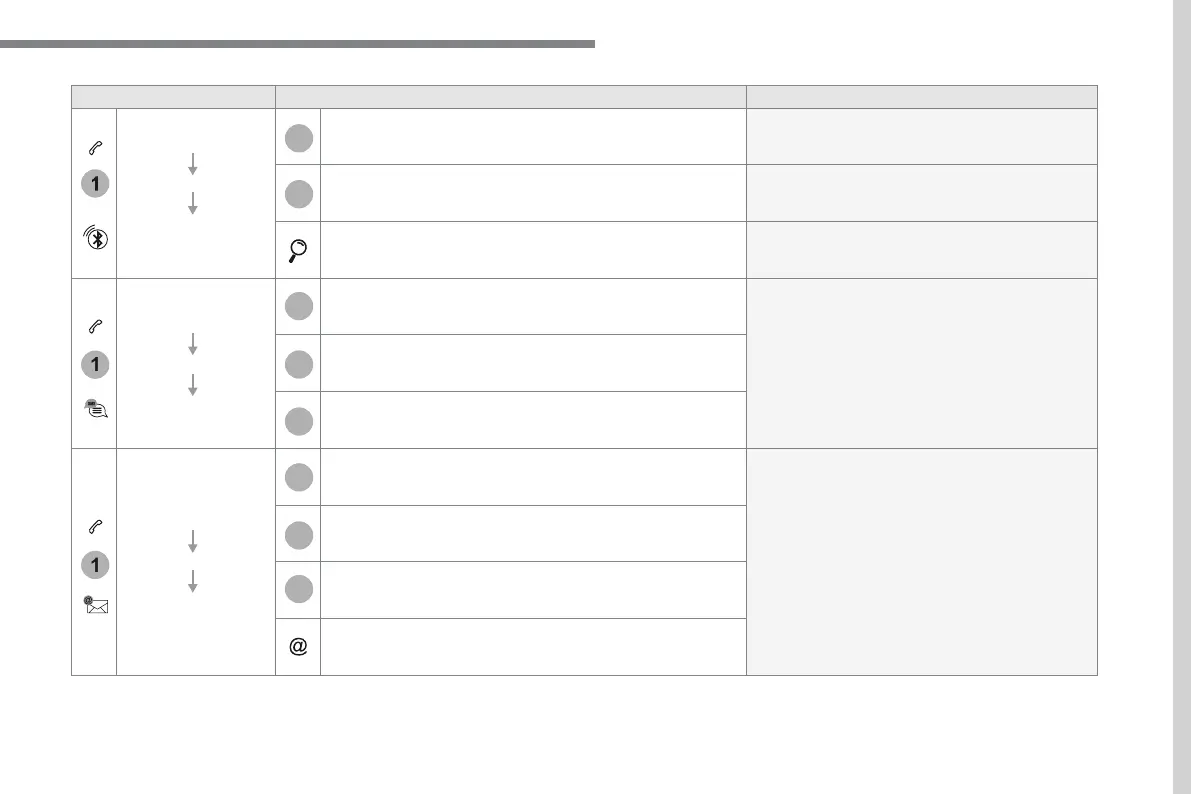Viewport: 1191px width, 794px height.
Task: Click the grey circle directly above the magnifying glass
Action: tap(298, 193)
